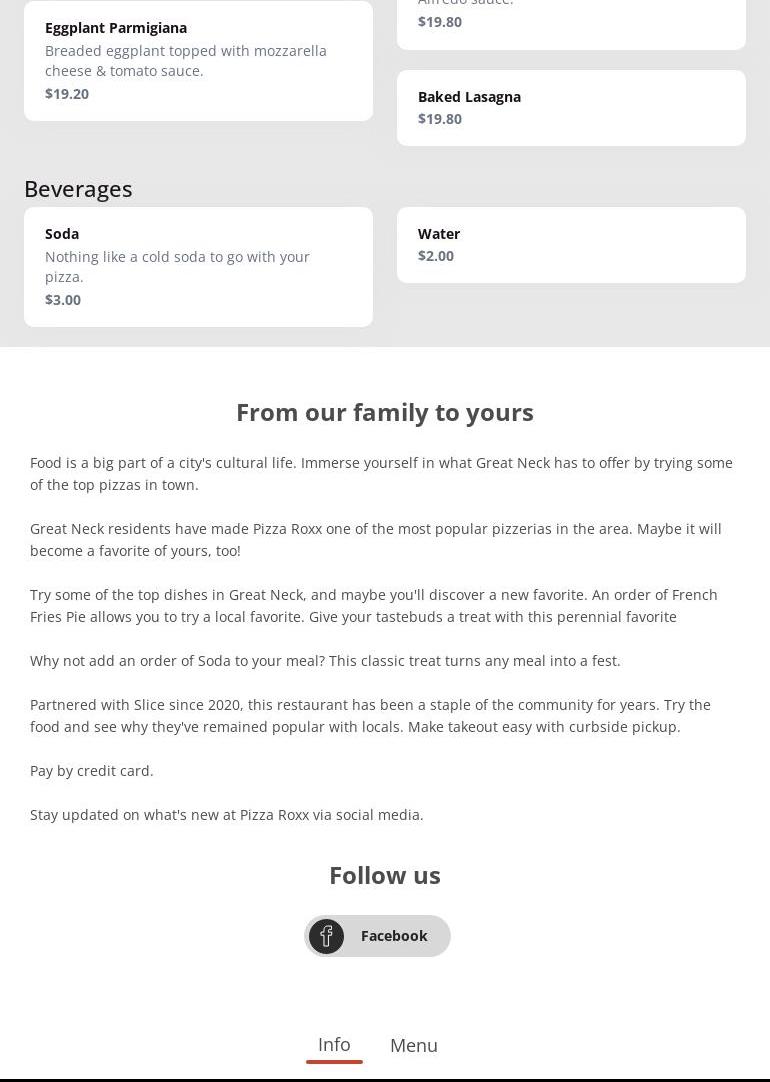Screen dimensions: 770x1082
Task: Click the Baked Lasagna $19.80 price
Action: pos(440,119)
